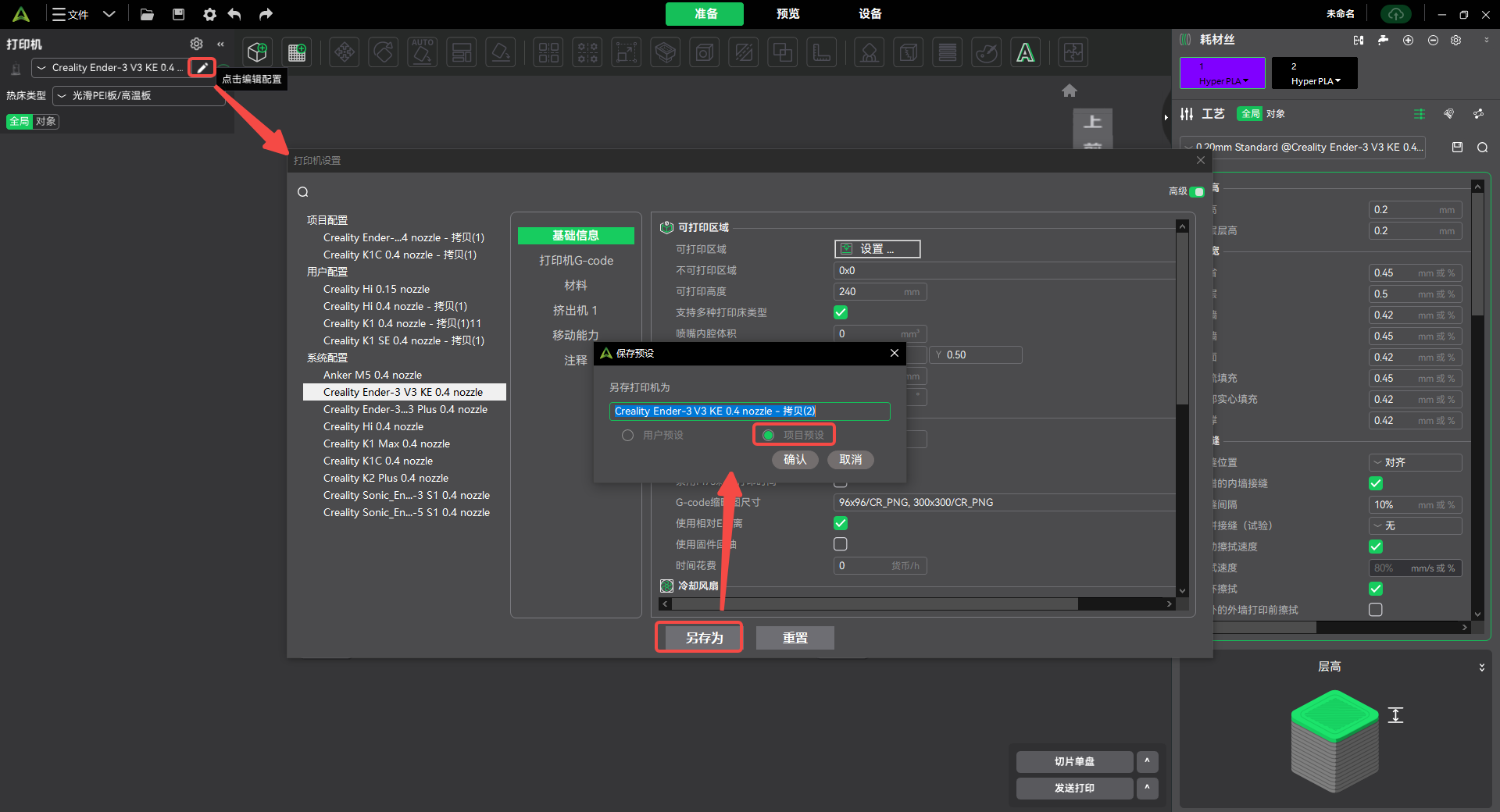1500x812 pixels.
Task: Click the boolean overlapping squares icon
Action: [783, 52]
